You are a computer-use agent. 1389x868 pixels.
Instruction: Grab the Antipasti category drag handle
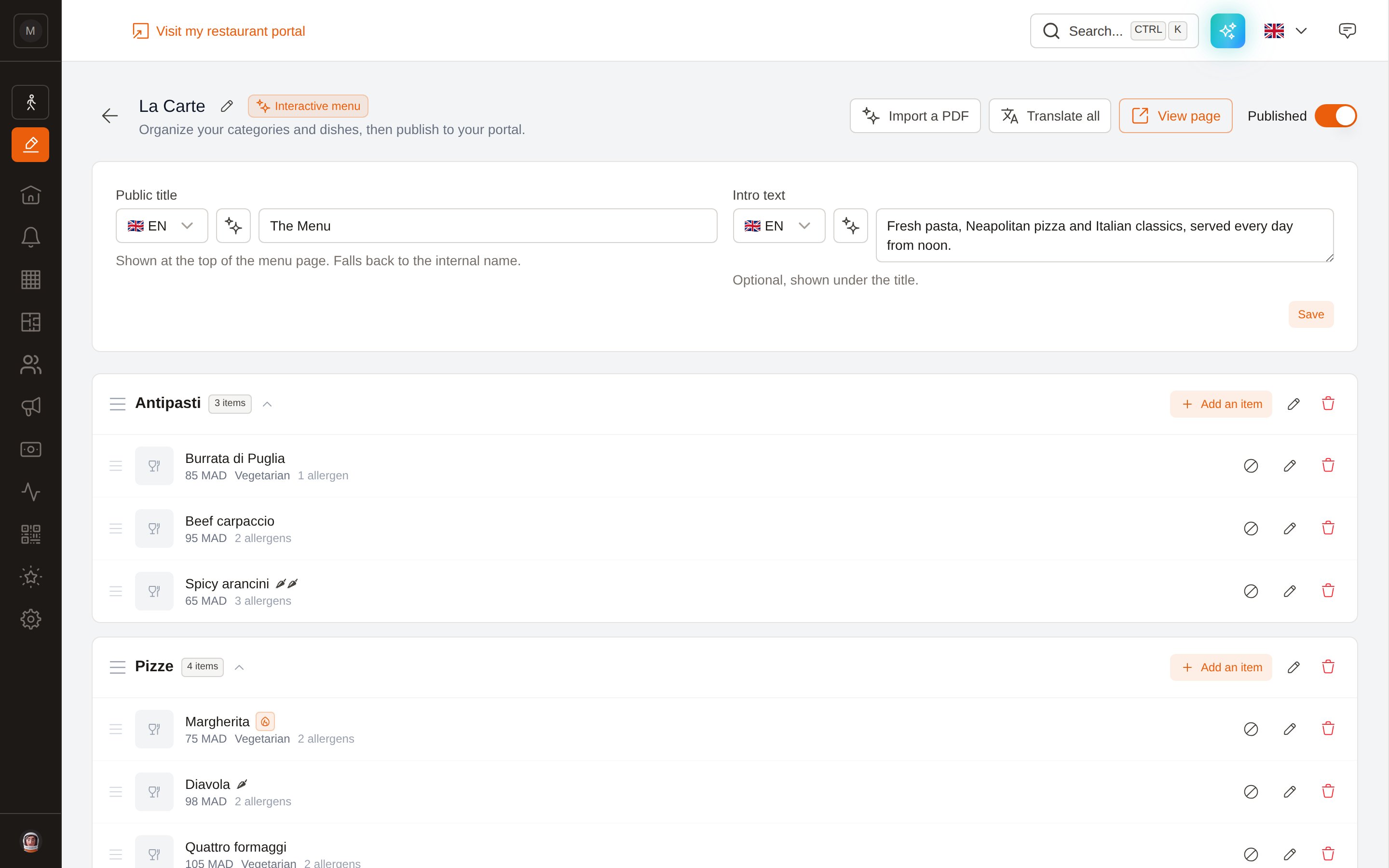[x=118, y=404]
